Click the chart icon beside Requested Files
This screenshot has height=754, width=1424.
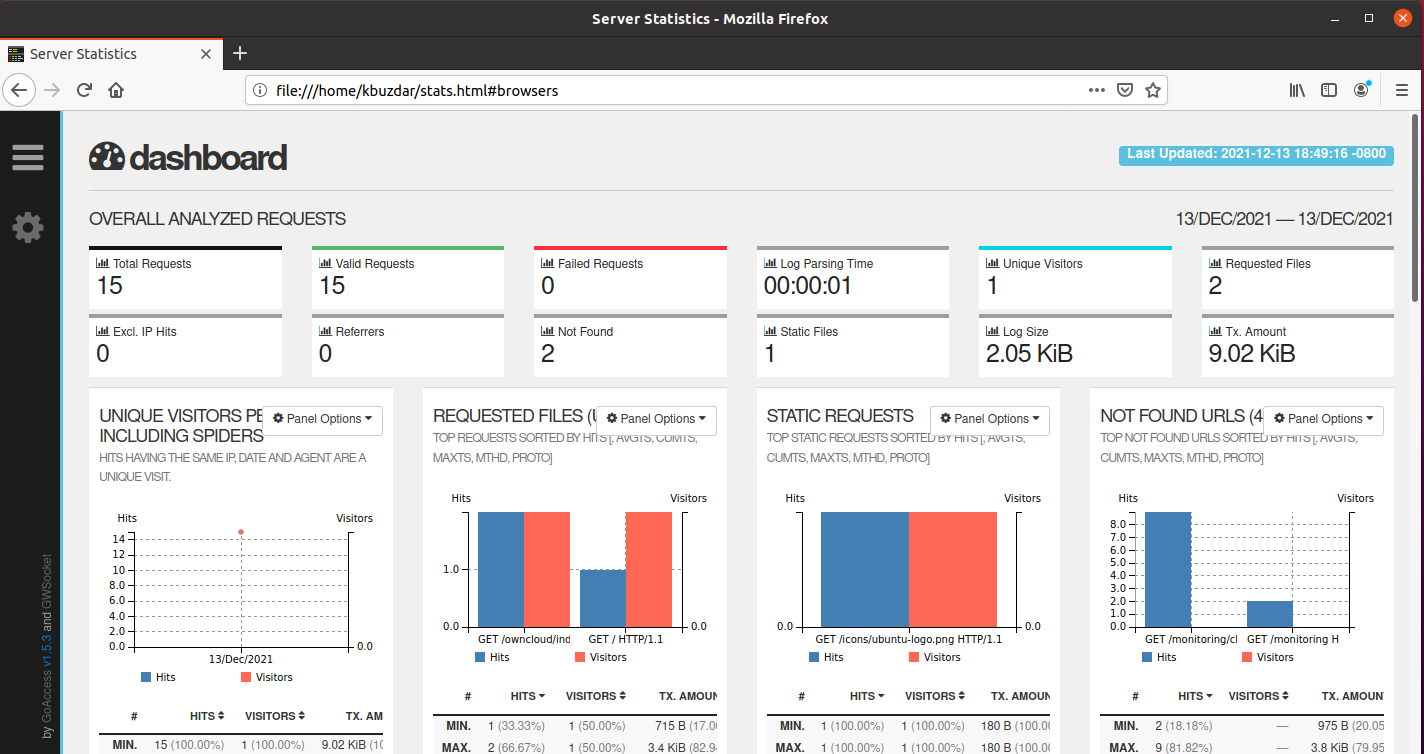pyautogui.click(x=1215, y=264)
